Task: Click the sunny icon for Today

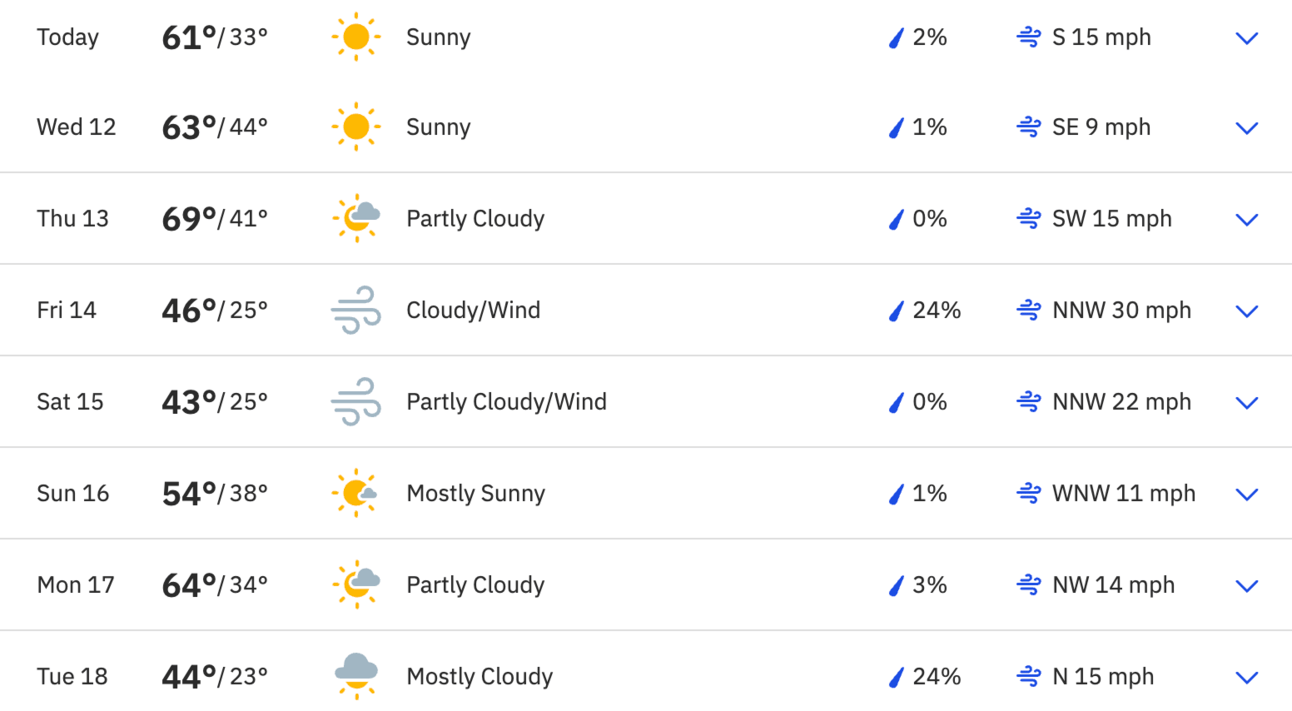Action: (x=356, y=38)
